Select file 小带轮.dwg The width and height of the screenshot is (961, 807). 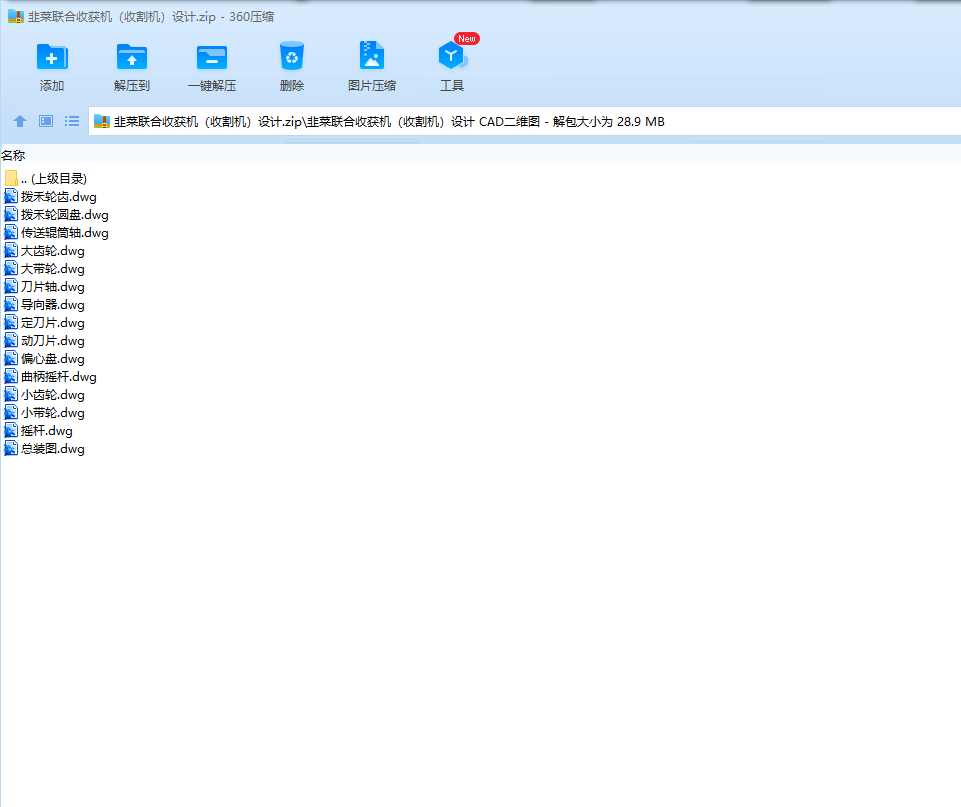tap(44, 412)
